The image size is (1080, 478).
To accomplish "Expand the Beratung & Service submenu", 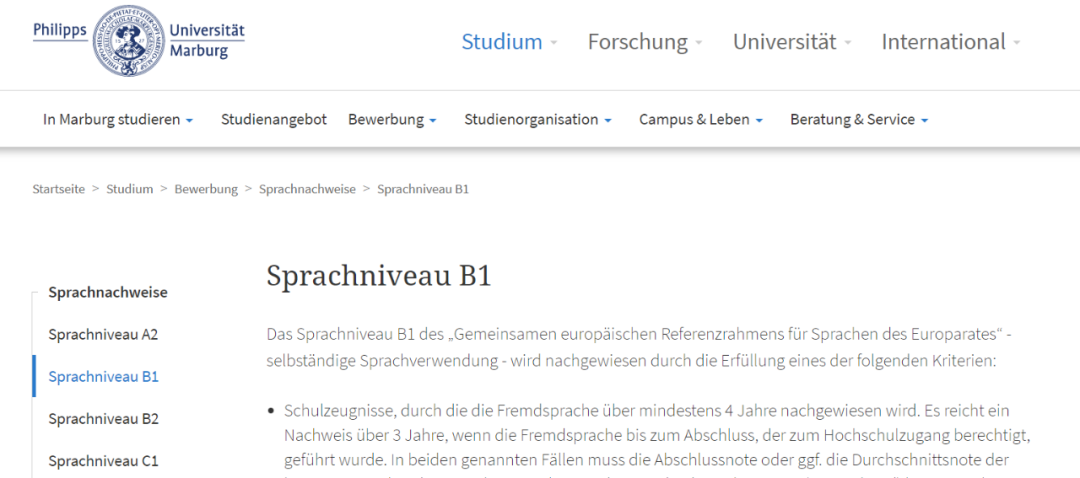I will 859,119.
